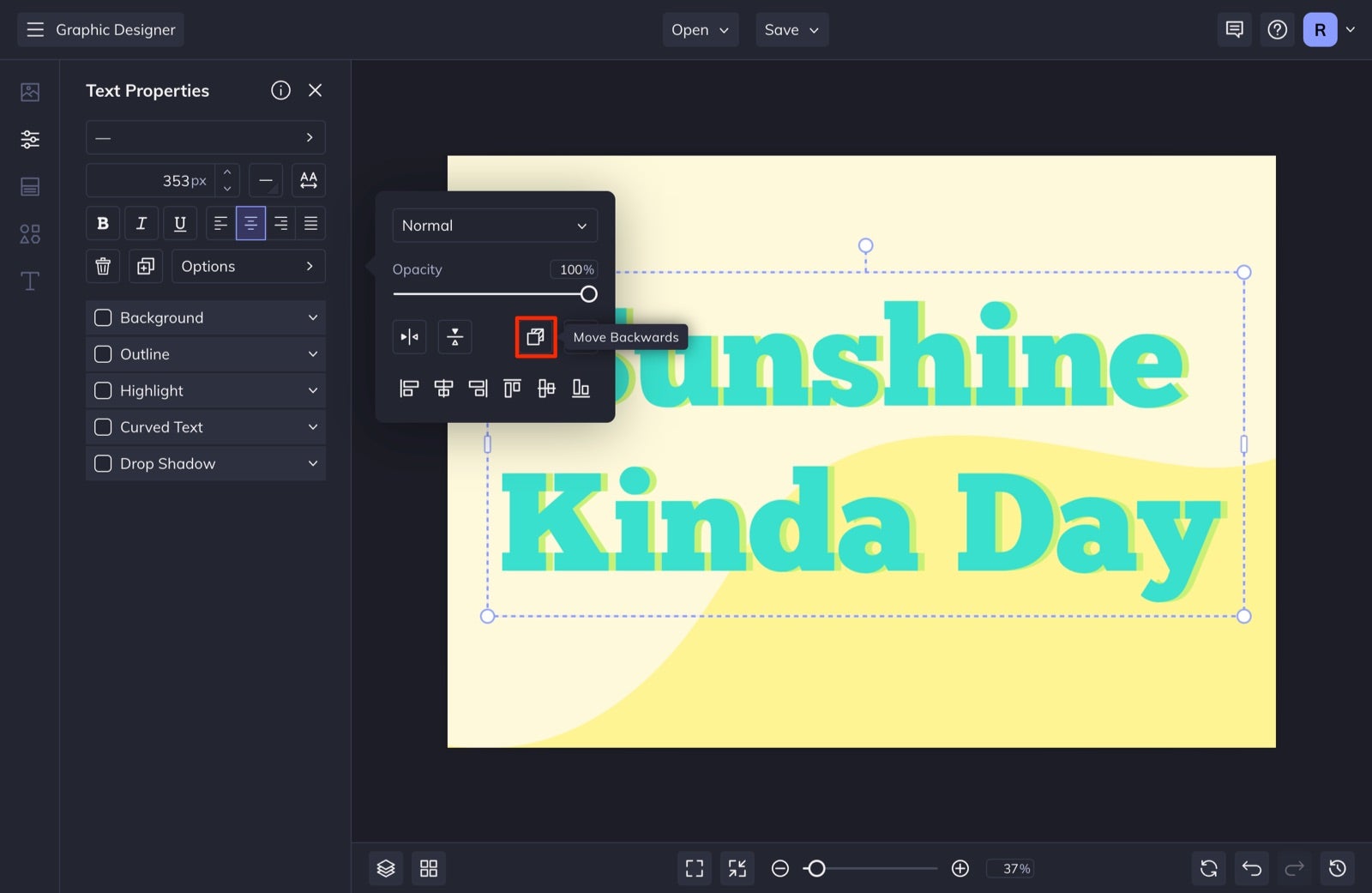
Task: Open the Images panel in the sidebar
Action: tap(29, 92)
